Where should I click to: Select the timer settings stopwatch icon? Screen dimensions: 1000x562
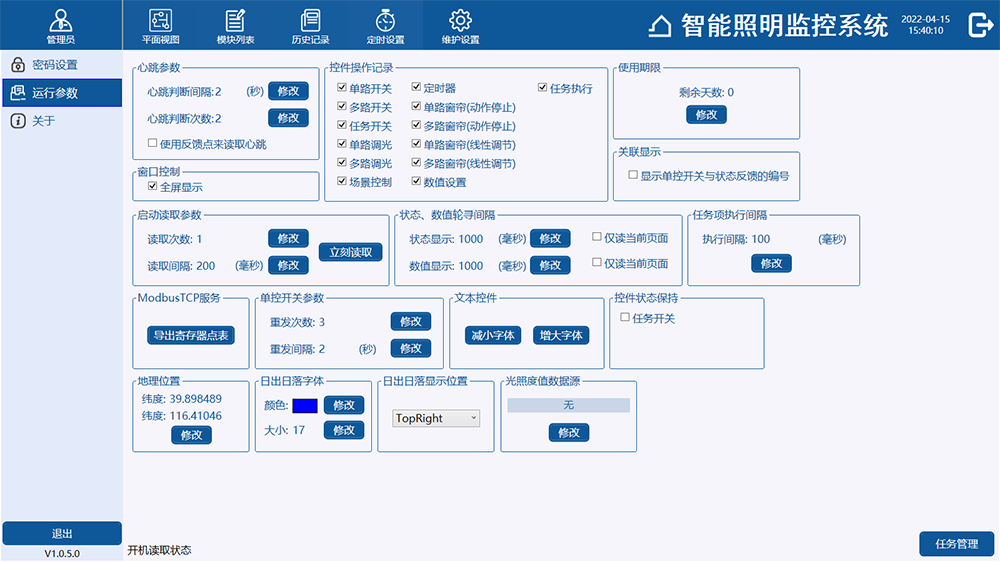coord(385,20)
